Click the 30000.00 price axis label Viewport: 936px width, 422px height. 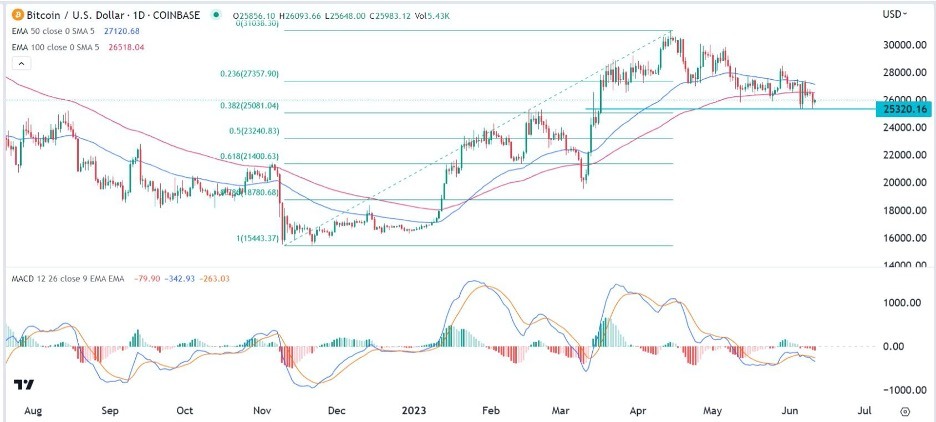pos(905,45)
